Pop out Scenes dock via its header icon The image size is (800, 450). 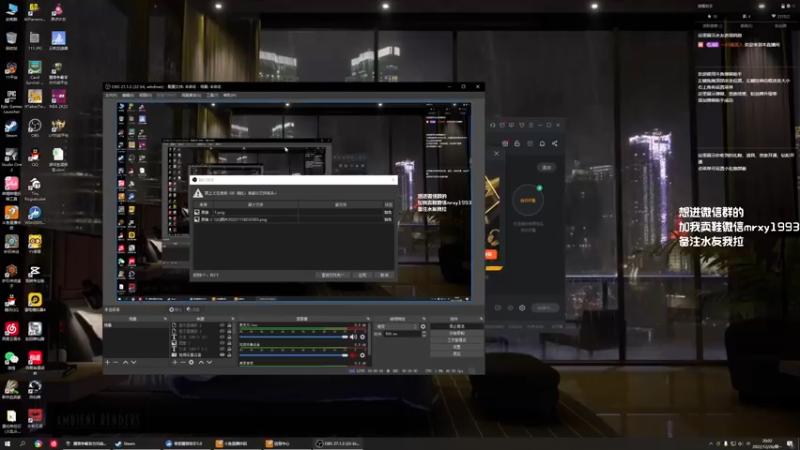coord(165,319)
